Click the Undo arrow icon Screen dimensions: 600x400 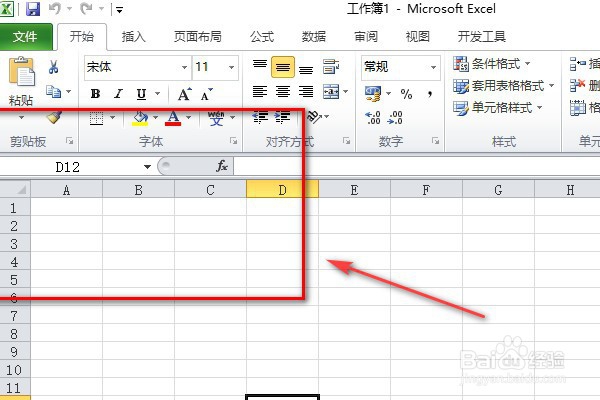(x=54, y=8)
